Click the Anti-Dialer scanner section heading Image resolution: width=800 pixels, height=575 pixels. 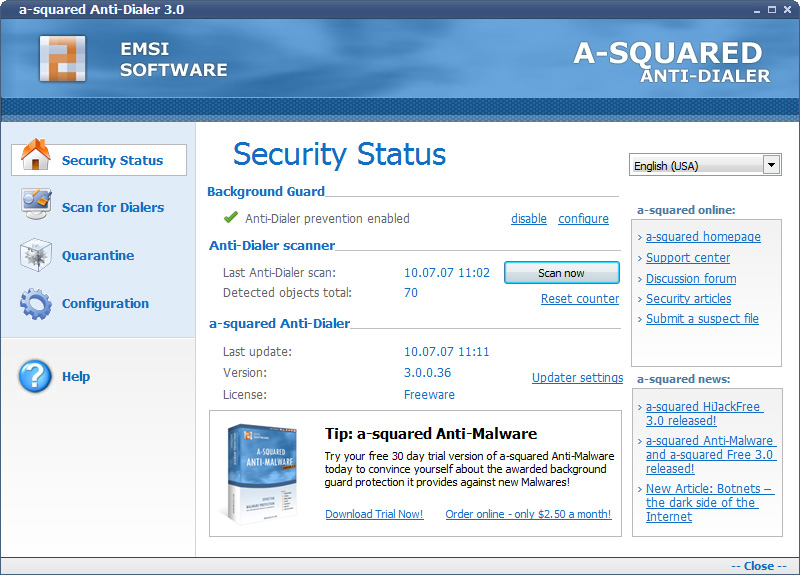272,245
